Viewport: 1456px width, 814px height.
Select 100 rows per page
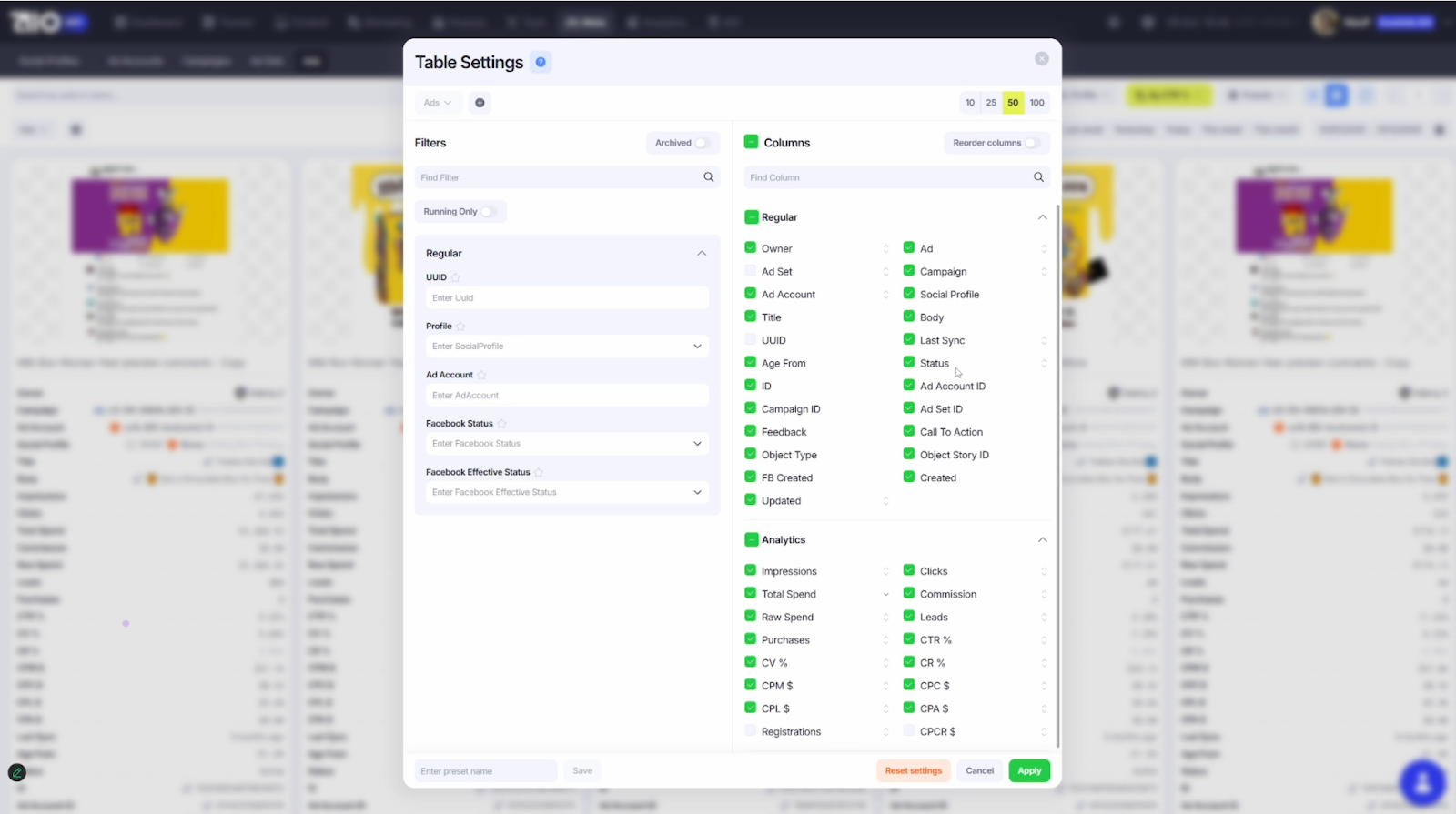[x=1036, y=103]
